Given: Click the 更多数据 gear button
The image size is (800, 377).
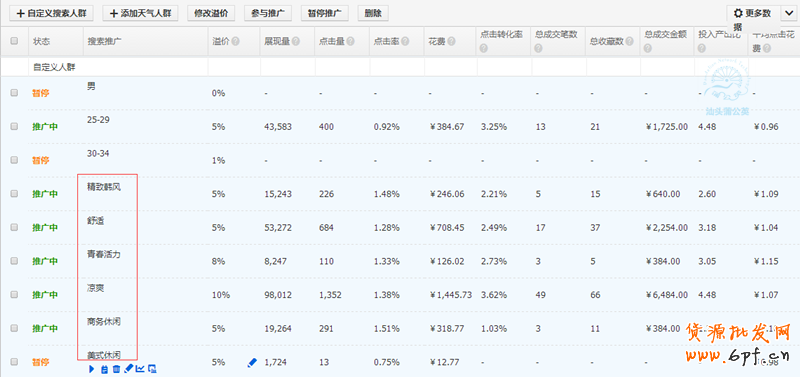Looking at the screenshot, I should (753, 13).
